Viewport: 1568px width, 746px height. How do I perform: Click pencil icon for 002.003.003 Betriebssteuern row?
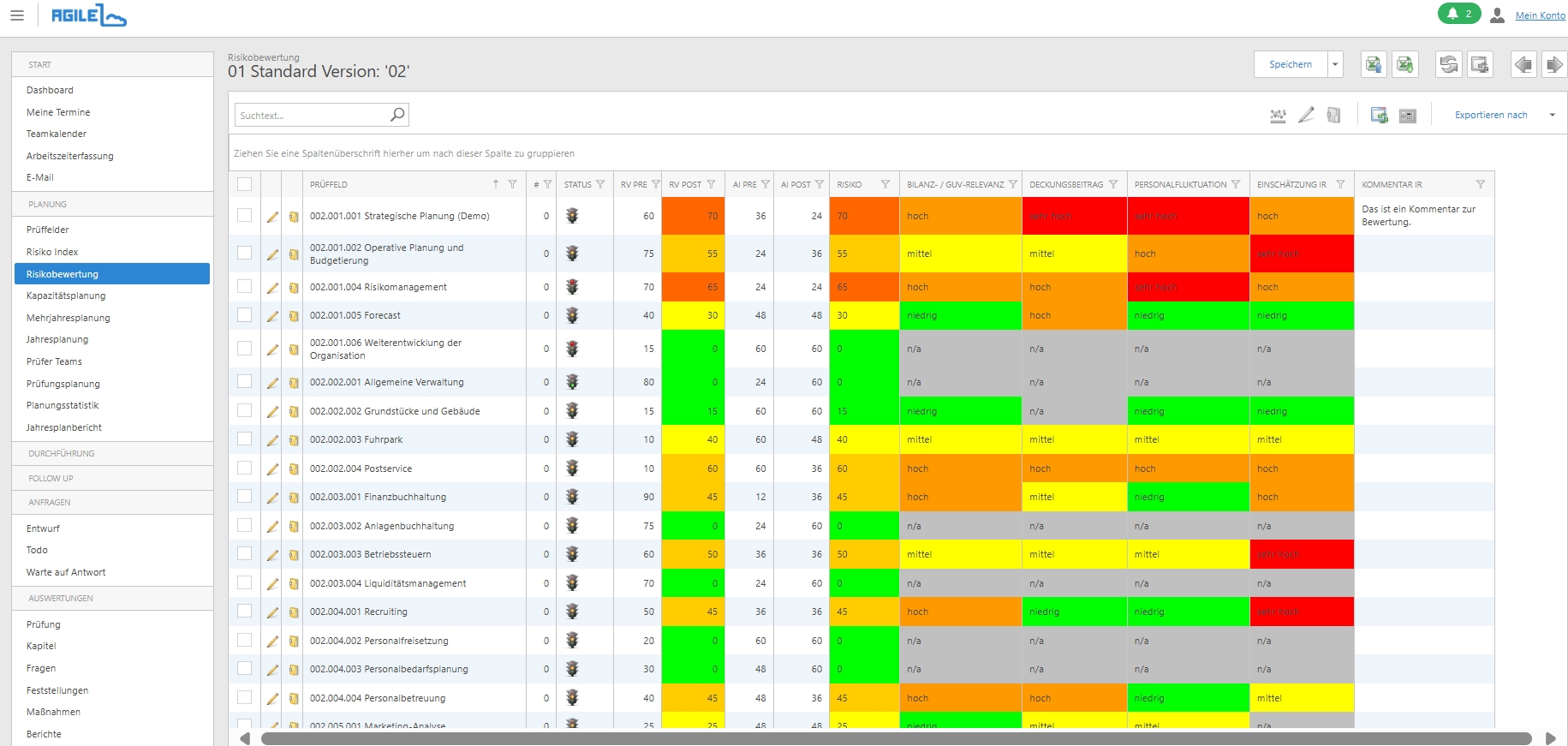[x=272, y=555]
